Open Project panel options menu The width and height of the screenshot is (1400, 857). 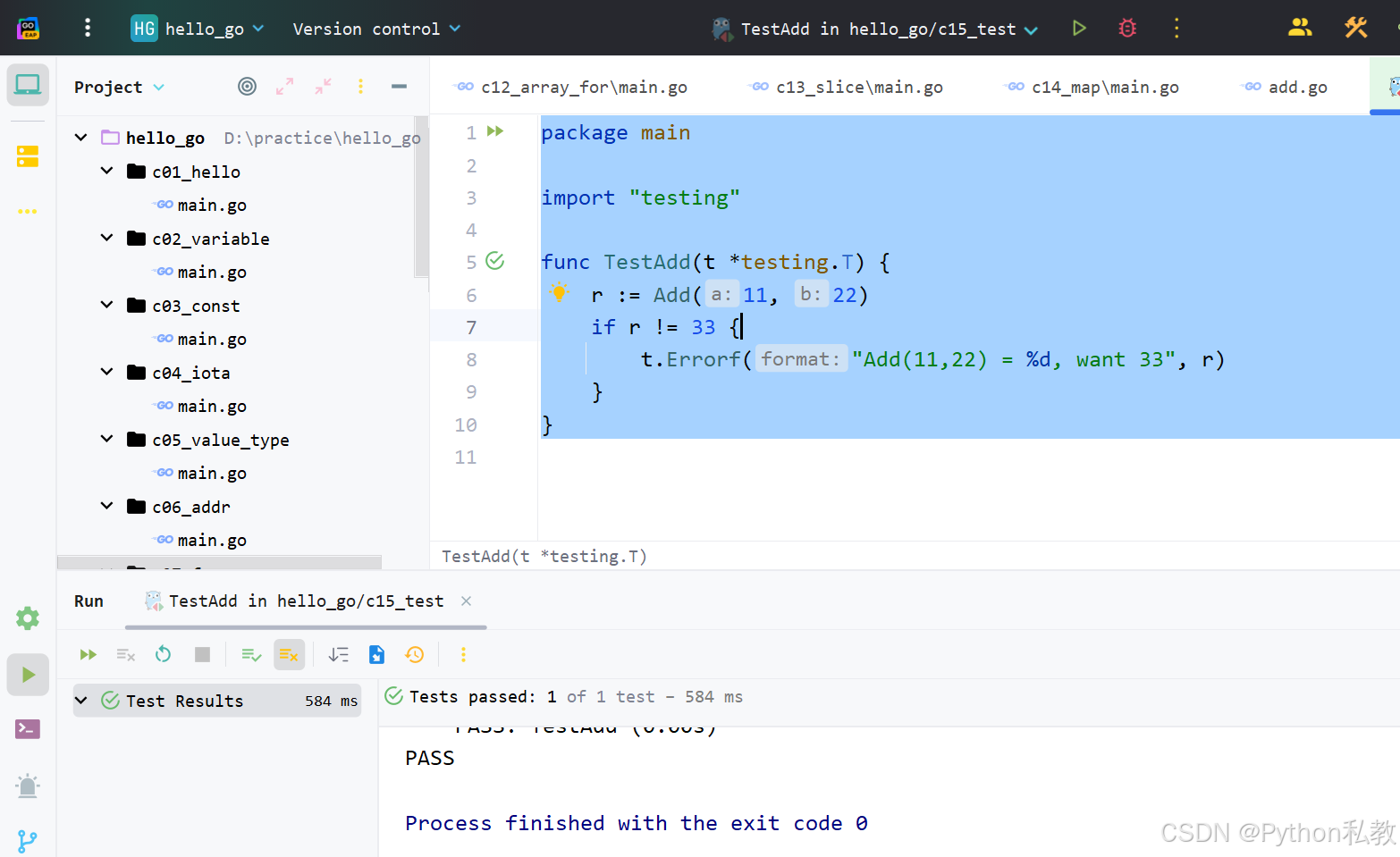360,86
